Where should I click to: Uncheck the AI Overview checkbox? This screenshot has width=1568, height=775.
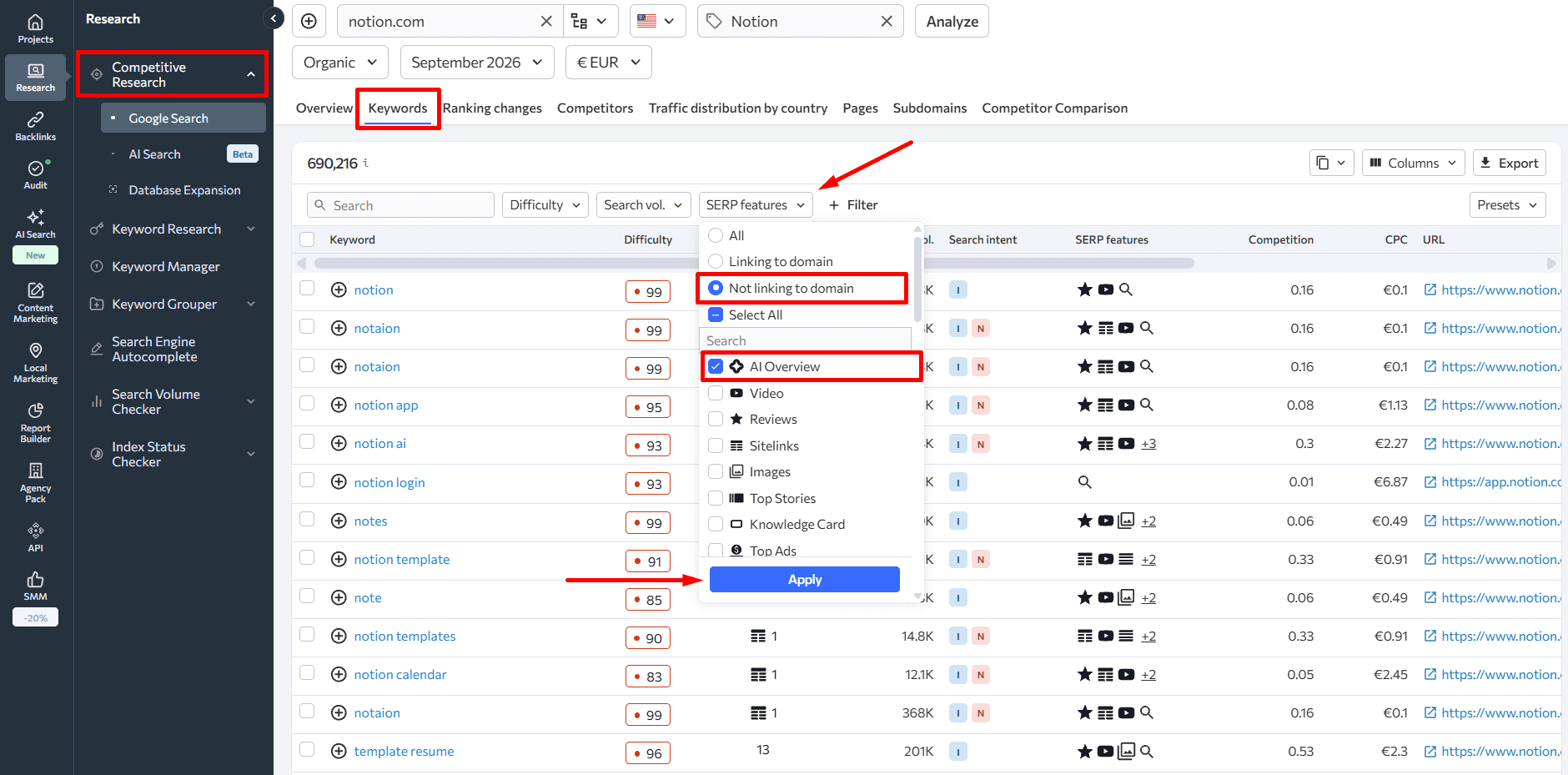coord(716,366)
